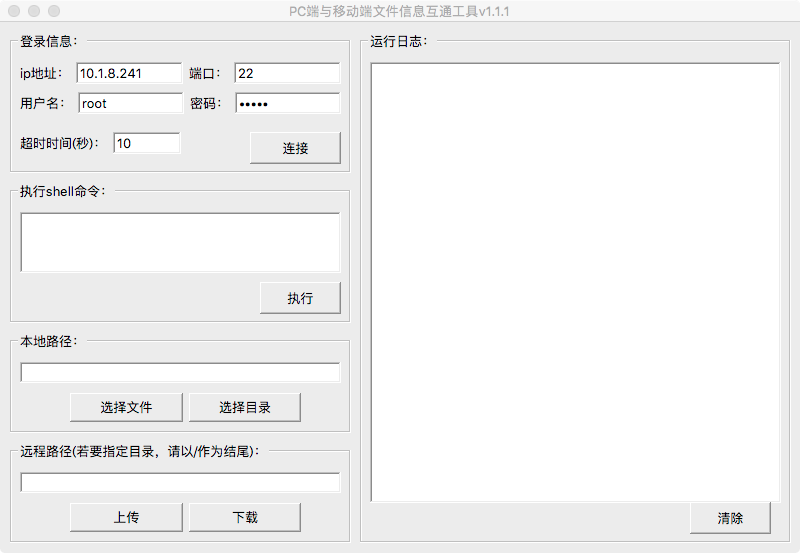Focus the 超时时间 timeout field

click(147, 143)
